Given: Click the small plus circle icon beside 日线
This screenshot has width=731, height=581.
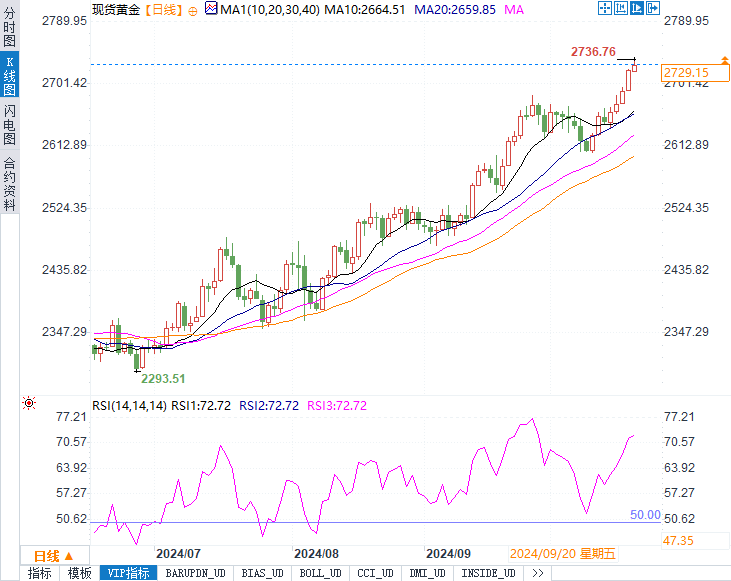Looking at the screenshot, I should 192,10.
